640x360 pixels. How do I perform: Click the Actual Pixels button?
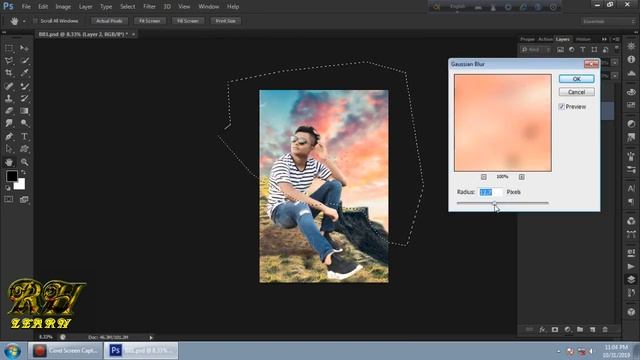(109, 21)
